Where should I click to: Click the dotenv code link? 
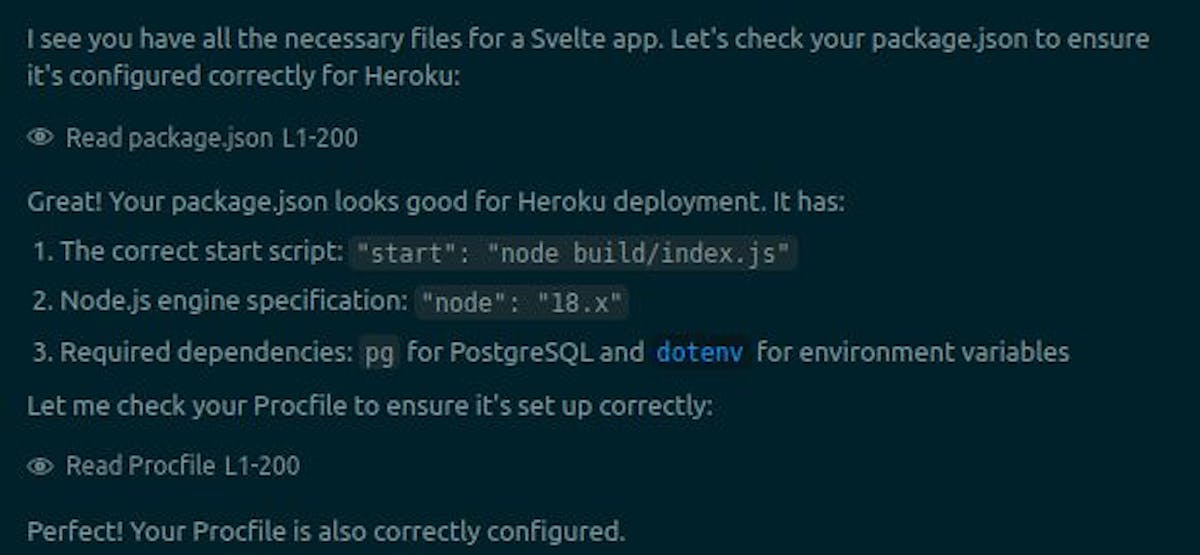[700, 352]
